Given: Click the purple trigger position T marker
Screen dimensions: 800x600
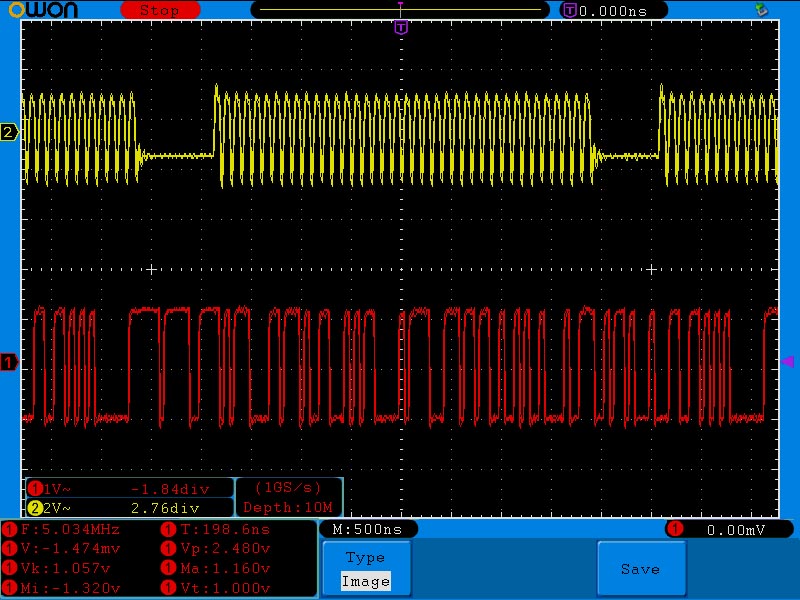Looking at the screenshot, I should (x=401, y=28).
